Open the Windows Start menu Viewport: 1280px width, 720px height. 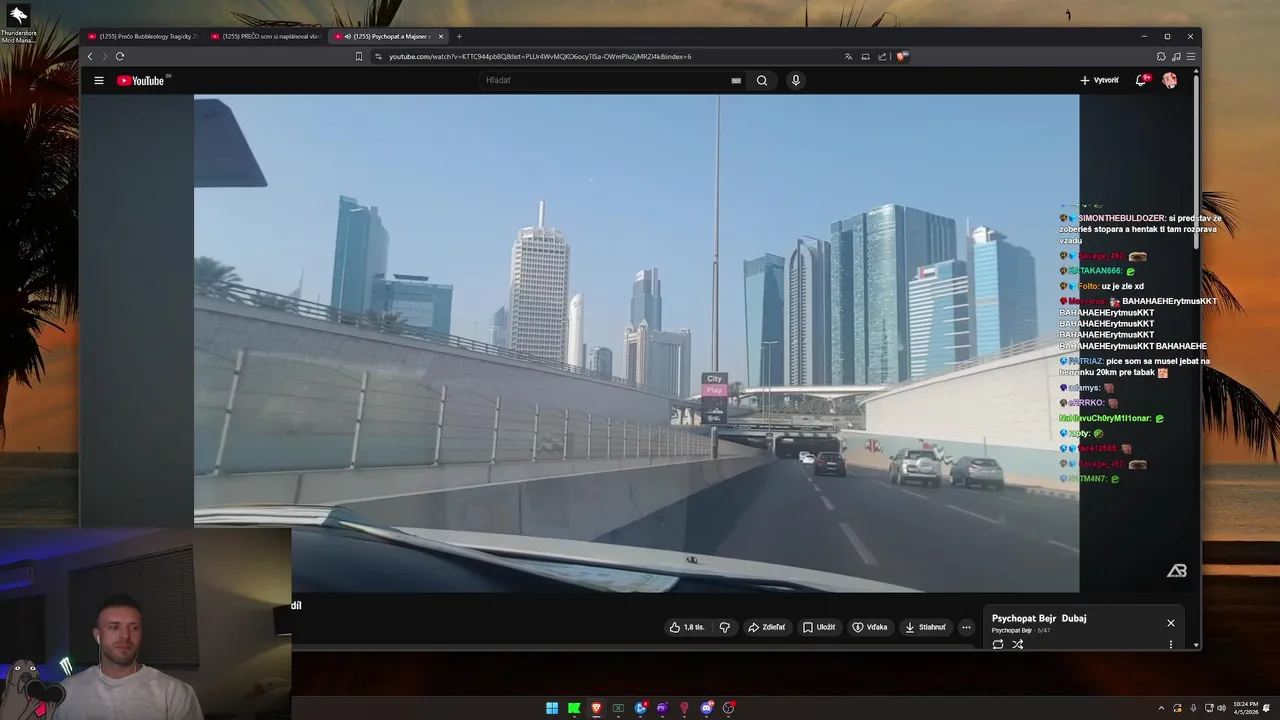tap(552, 708)
